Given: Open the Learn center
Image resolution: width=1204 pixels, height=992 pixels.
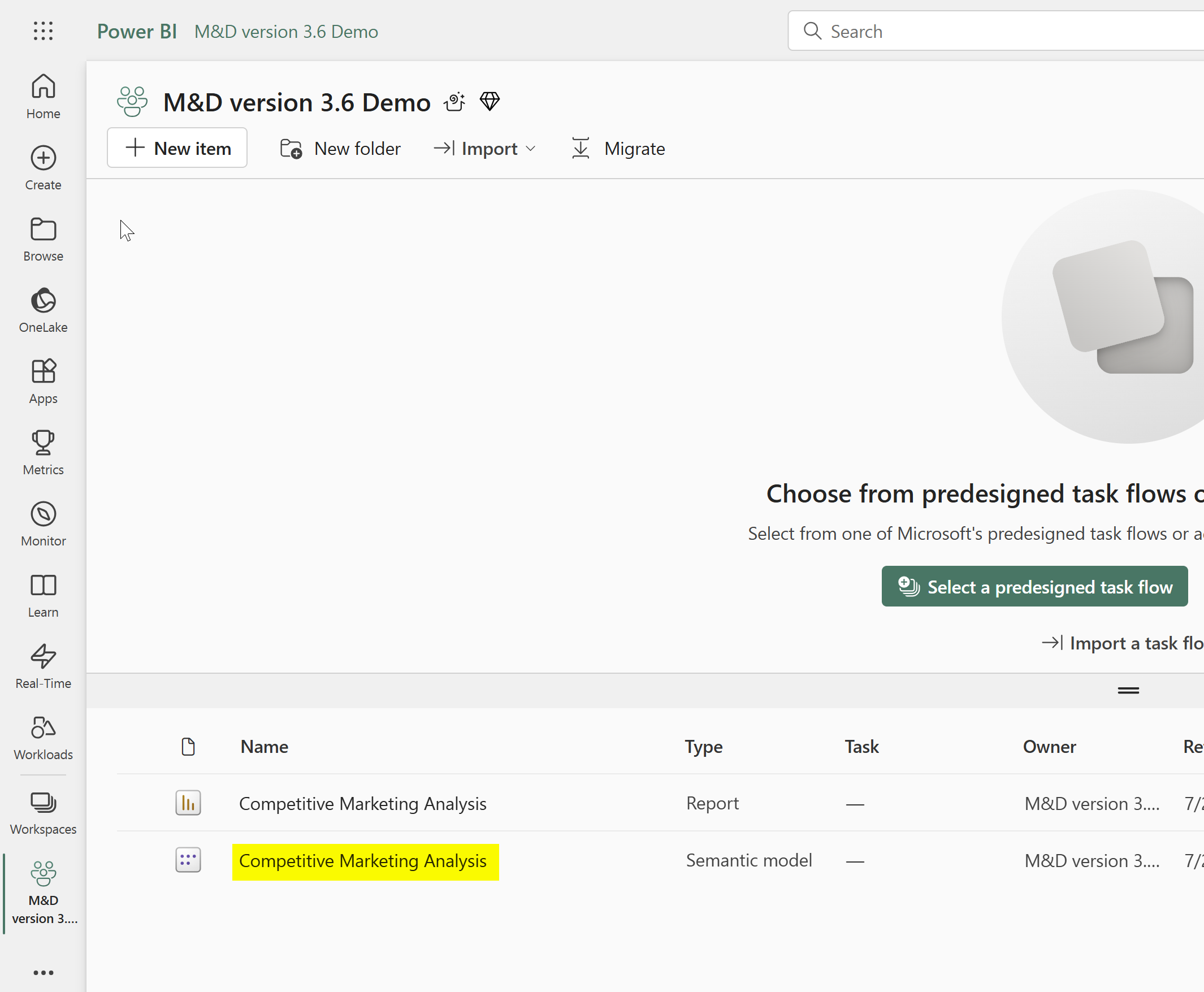Looking at the screenshot, I should point(43,595).
